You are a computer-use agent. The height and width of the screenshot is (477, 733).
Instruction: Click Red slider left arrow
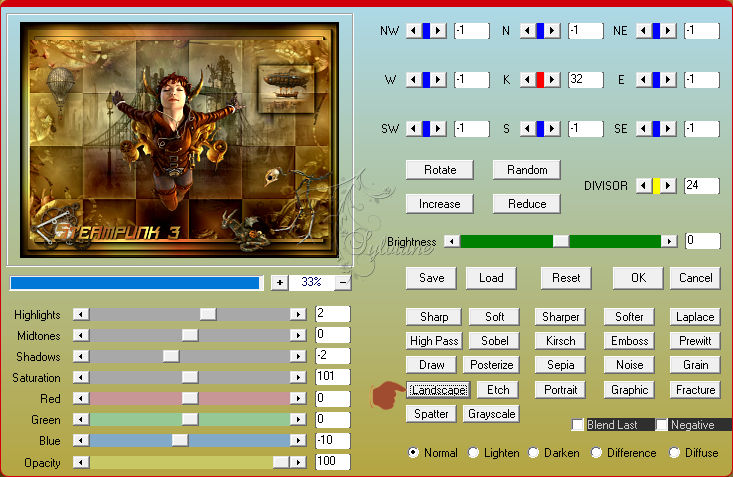[81, 398]
